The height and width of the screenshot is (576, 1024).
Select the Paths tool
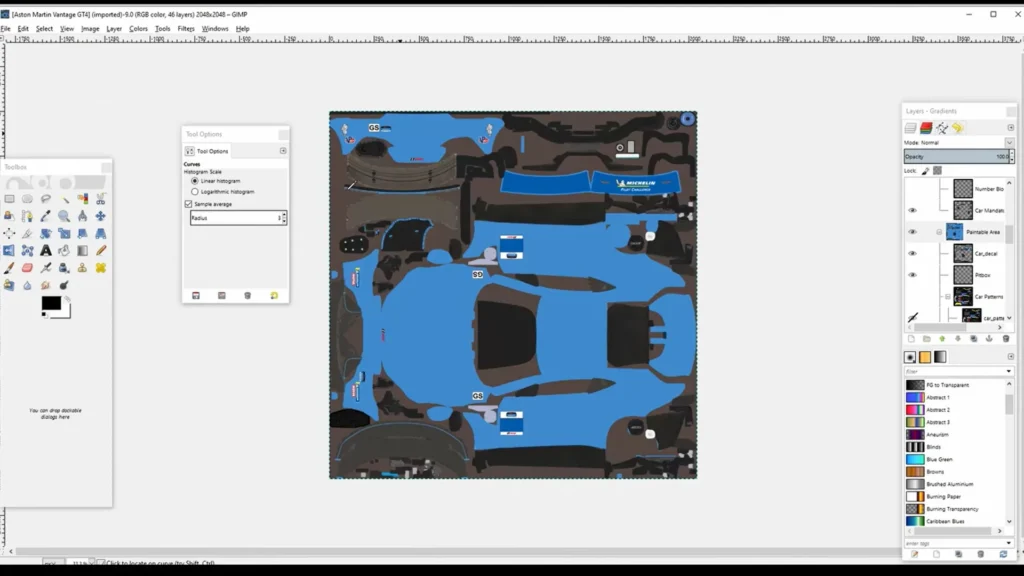pyautogui.click(x=27, y=216)
